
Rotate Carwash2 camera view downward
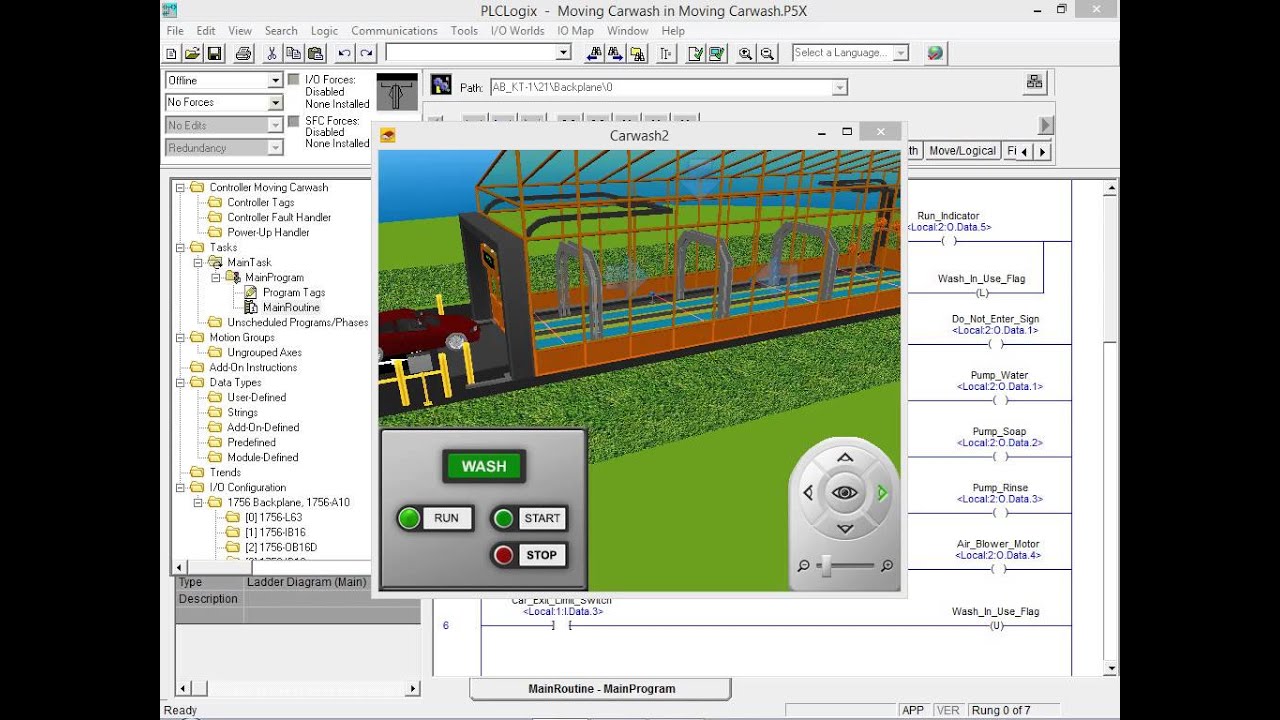pyautogui.click(x=845, y=528)
